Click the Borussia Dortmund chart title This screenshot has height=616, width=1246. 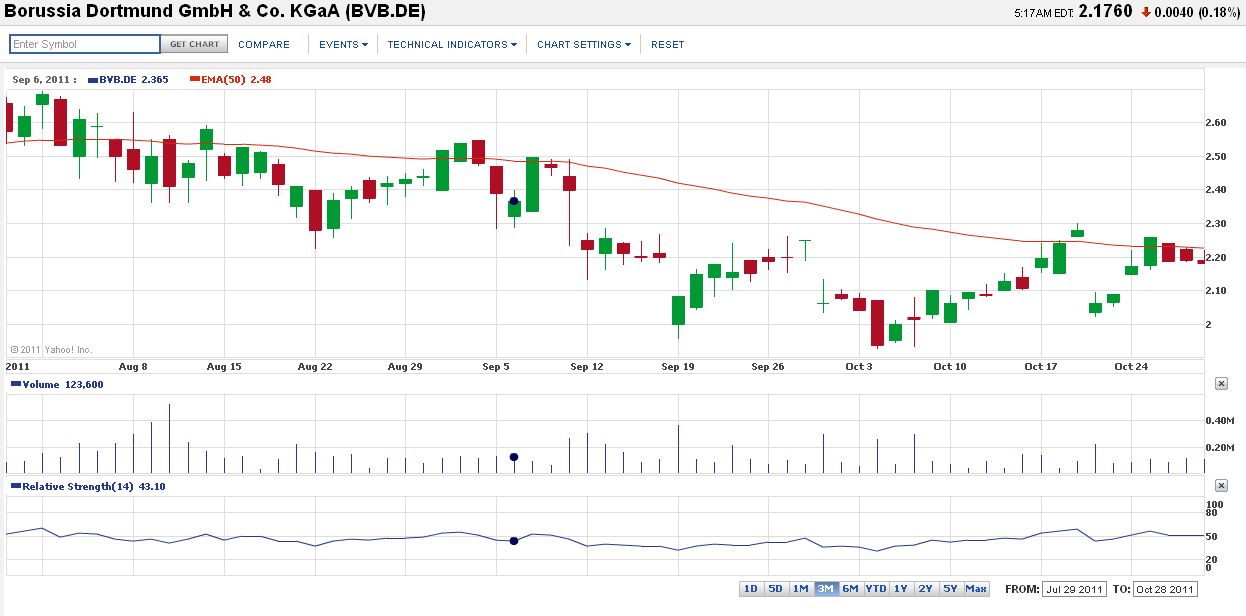click(x=216, y=12)
